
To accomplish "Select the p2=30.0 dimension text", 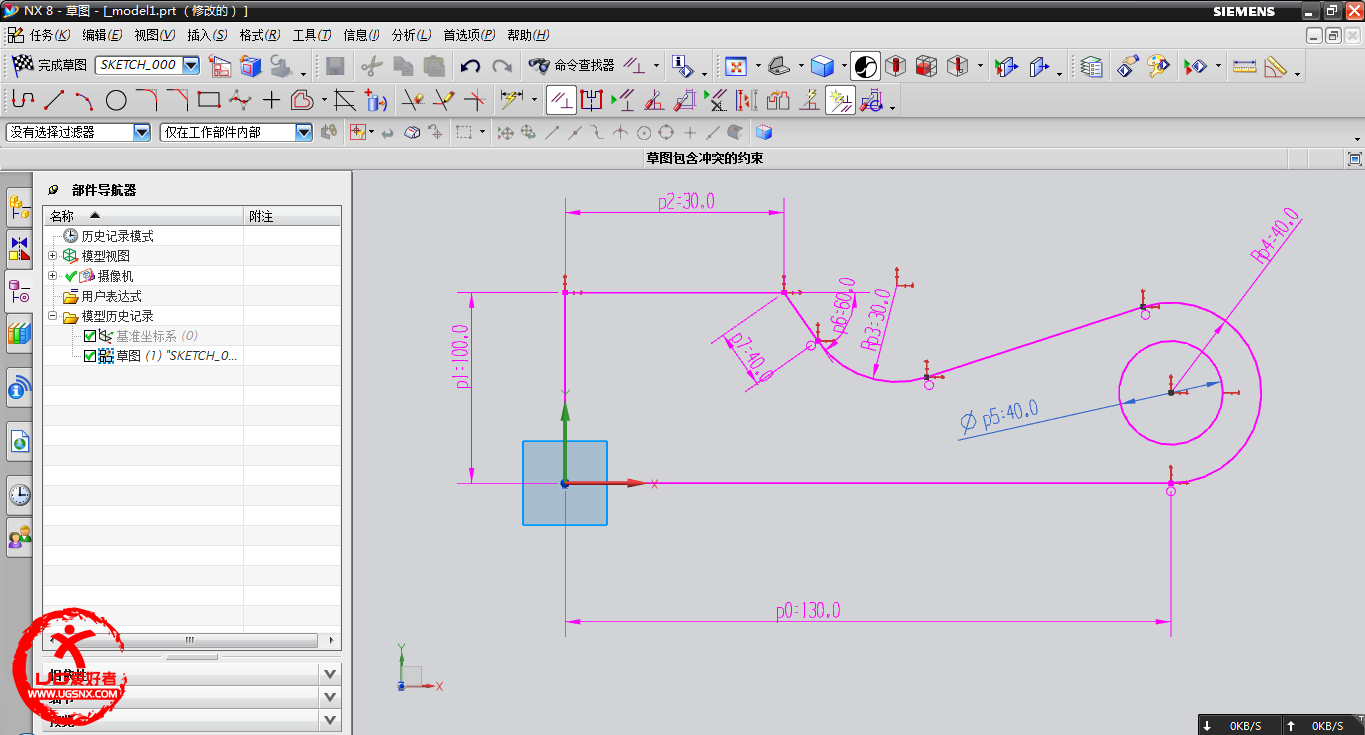I will click(686, 202).
